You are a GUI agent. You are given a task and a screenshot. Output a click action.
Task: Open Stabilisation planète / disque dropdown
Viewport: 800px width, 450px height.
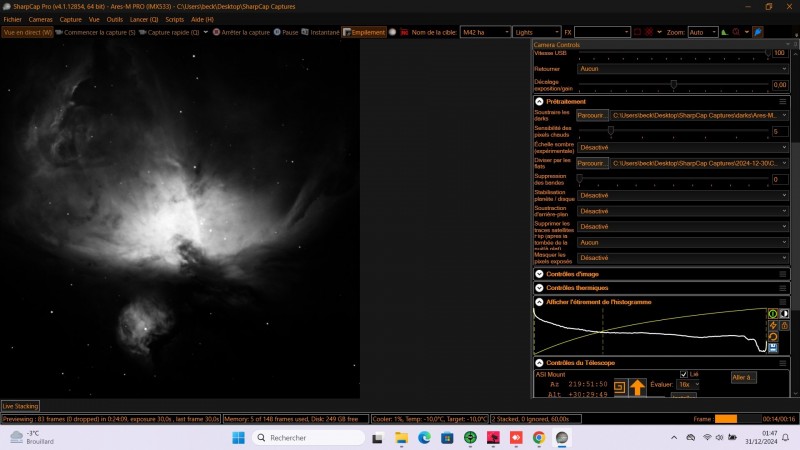coord(683,195)
